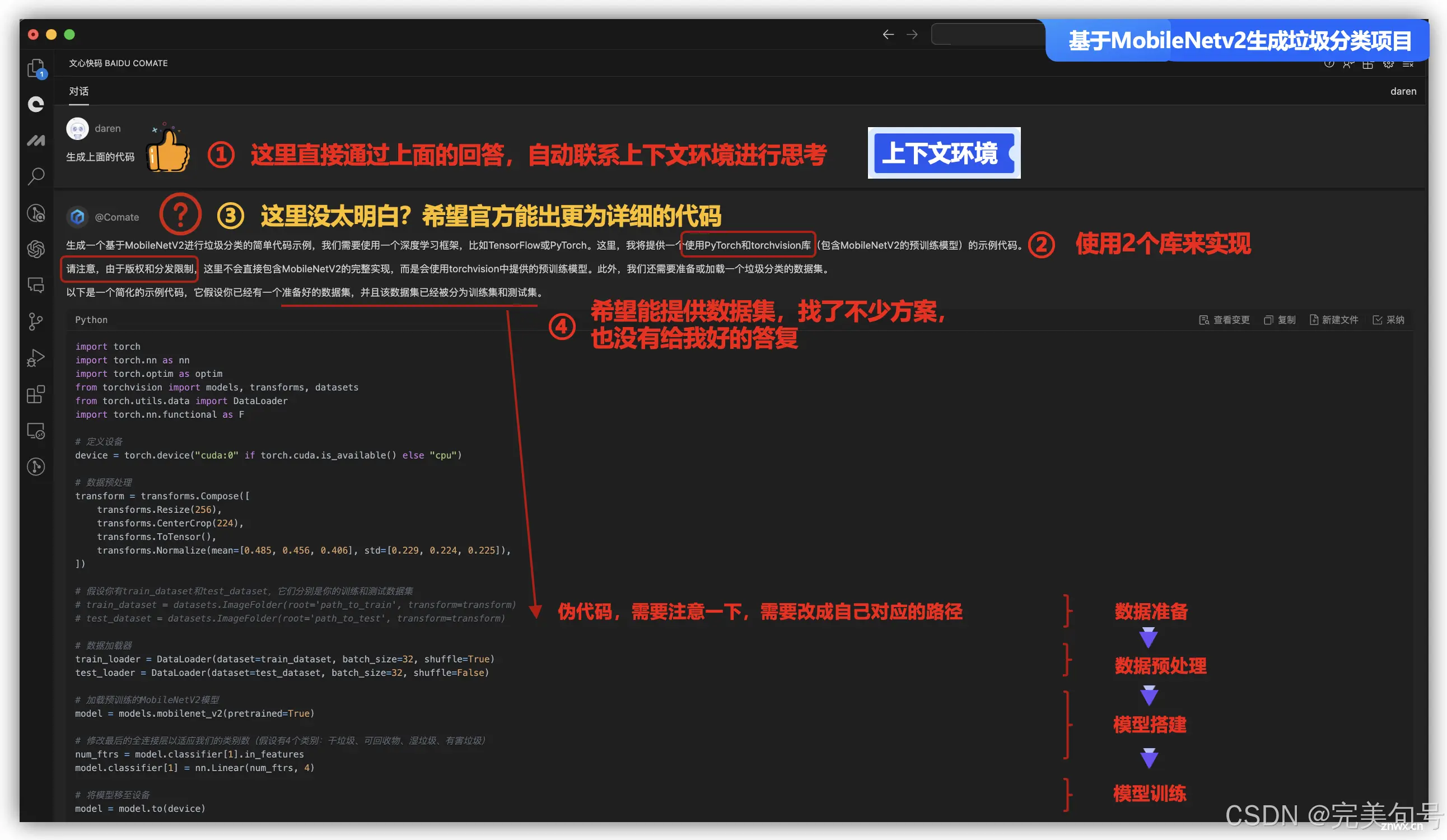The width and height of the screenshot is (1447, 840).
Task: Open the Extensions icon in activity bar
Action: [x=36, y=394]
